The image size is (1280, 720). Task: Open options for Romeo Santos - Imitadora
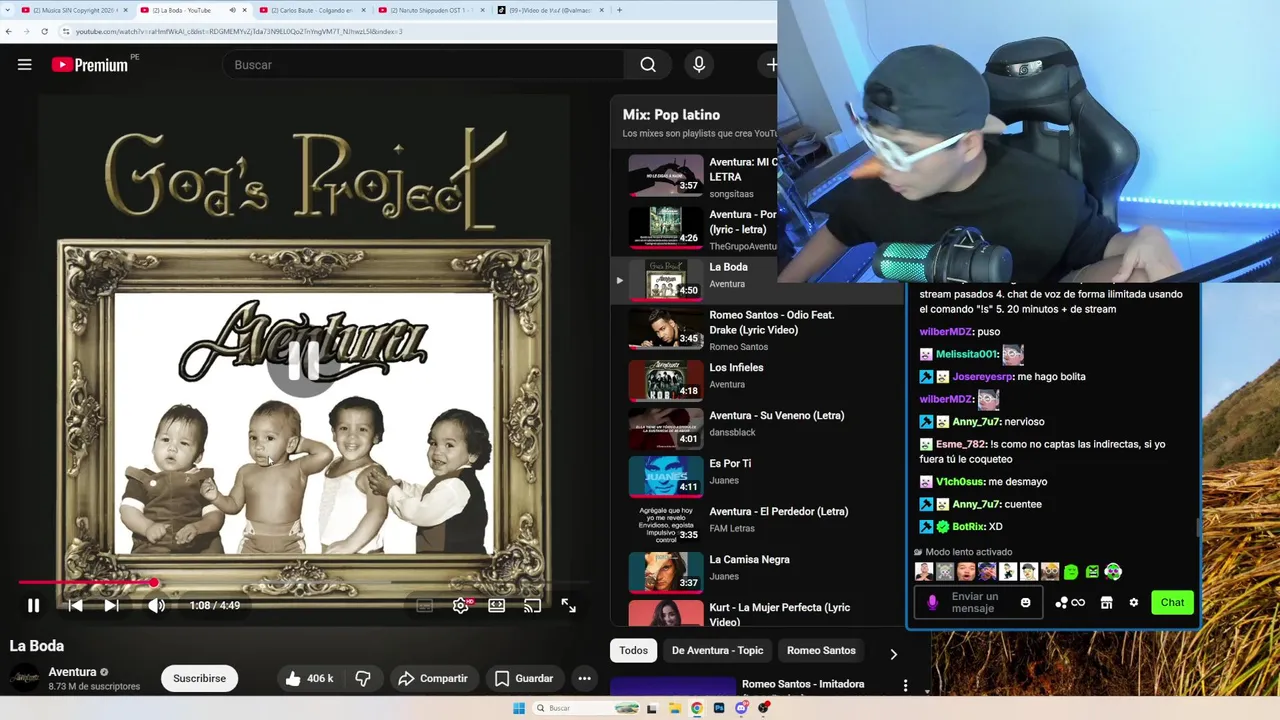905,686
